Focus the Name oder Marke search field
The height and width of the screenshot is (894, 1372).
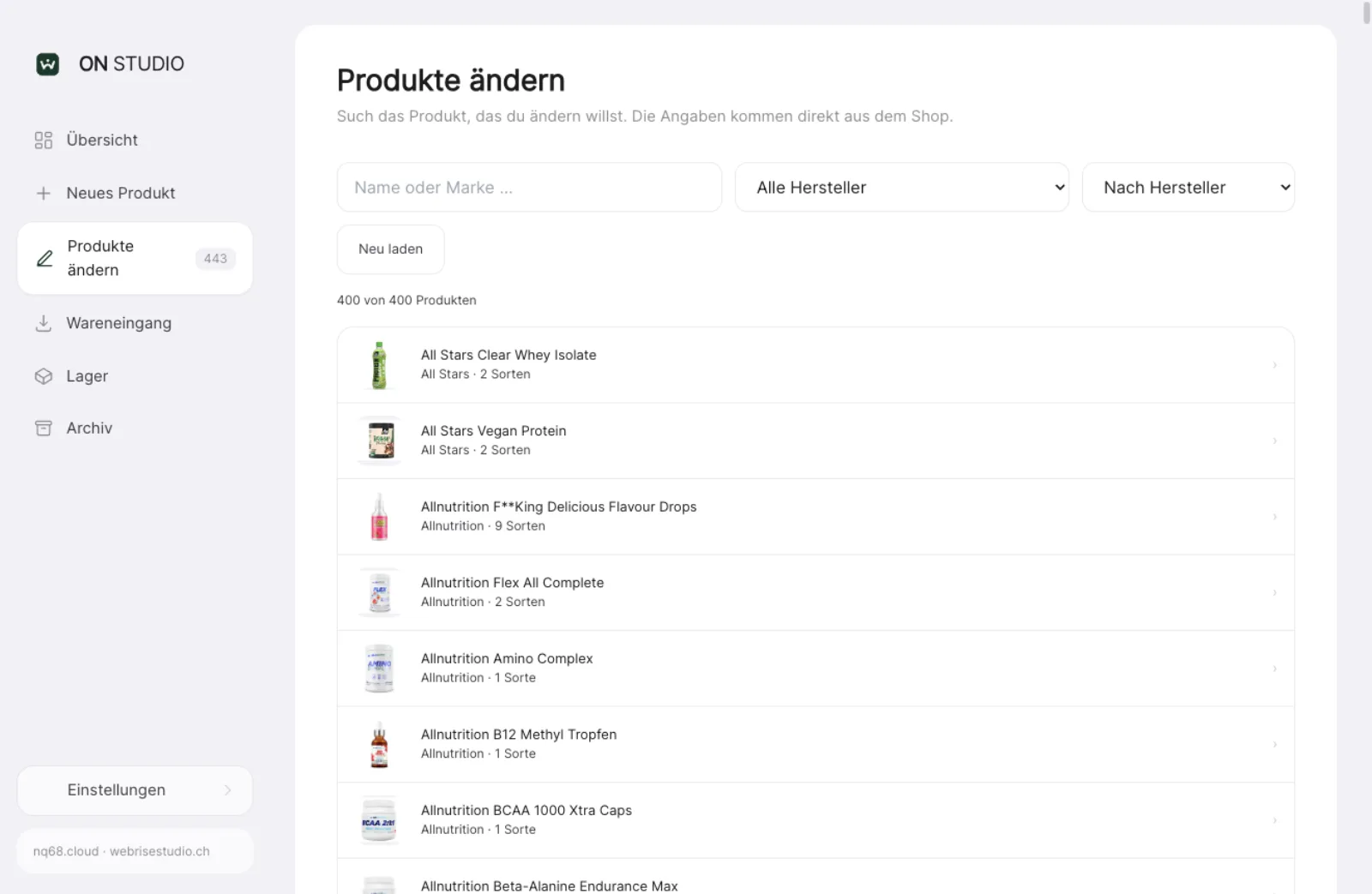pyautogui.click(x=529, y=188)
